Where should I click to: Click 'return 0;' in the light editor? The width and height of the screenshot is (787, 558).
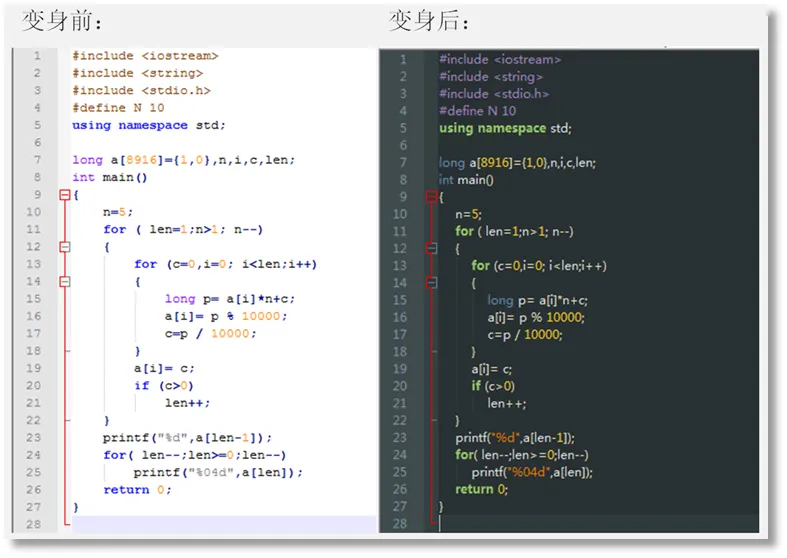(138, 490)
